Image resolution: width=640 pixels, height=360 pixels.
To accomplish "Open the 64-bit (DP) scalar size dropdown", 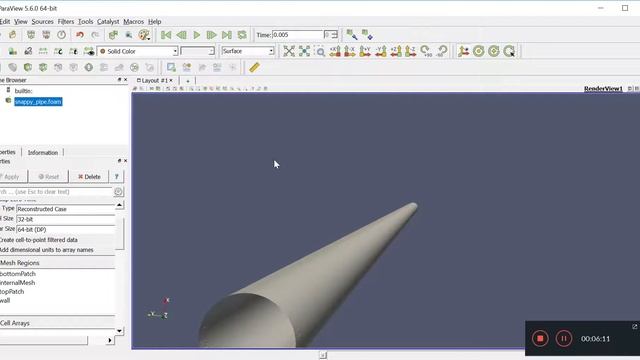I will pyautogui.click(x=67, y=229).
